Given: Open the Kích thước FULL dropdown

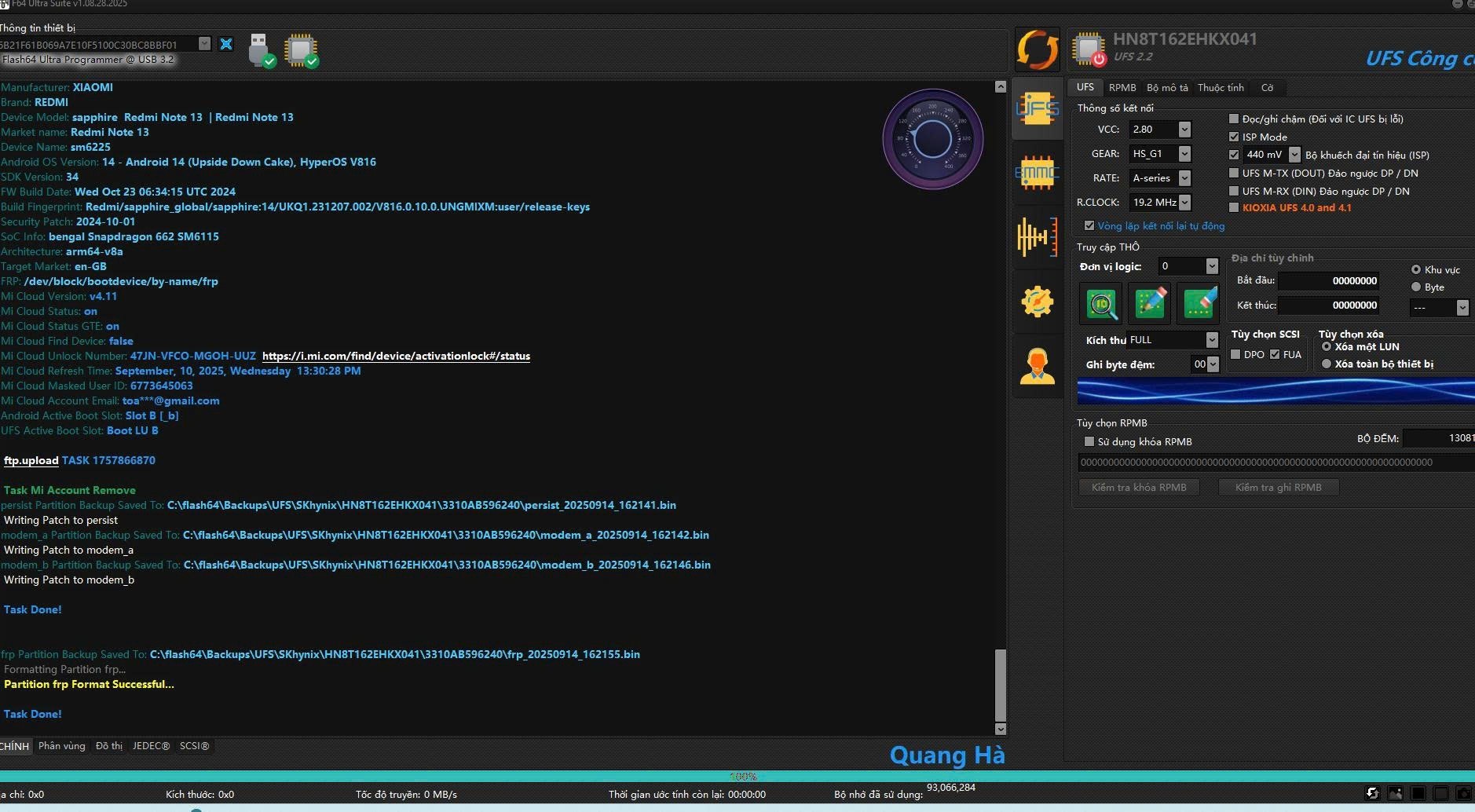Looking at the screenshot, I should [1212, 340].
